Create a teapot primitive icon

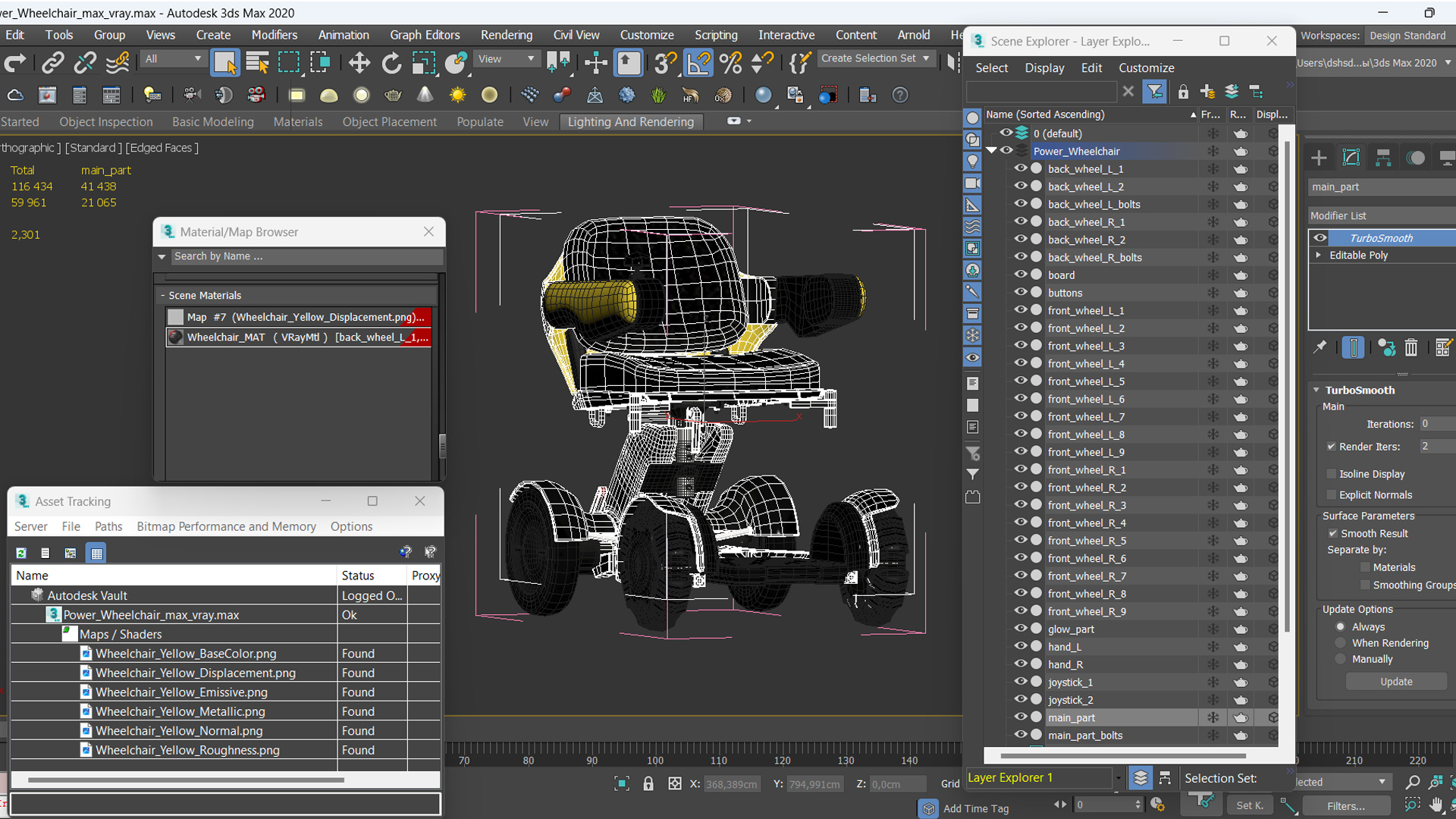click(x=393, y=96)
